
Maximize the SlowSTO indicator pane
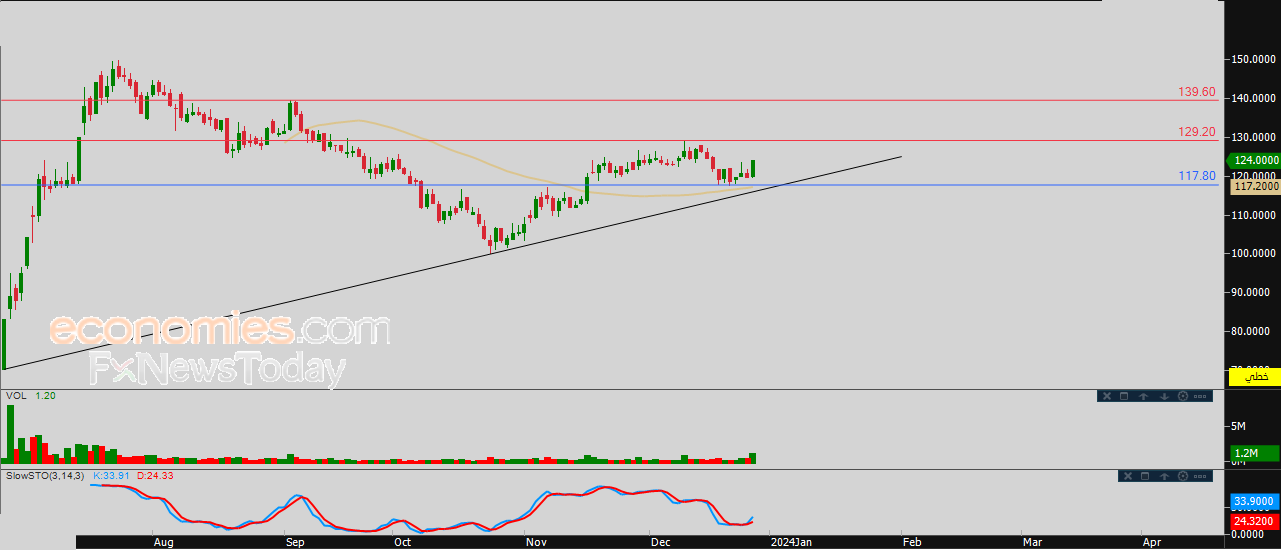(1145, 476)
